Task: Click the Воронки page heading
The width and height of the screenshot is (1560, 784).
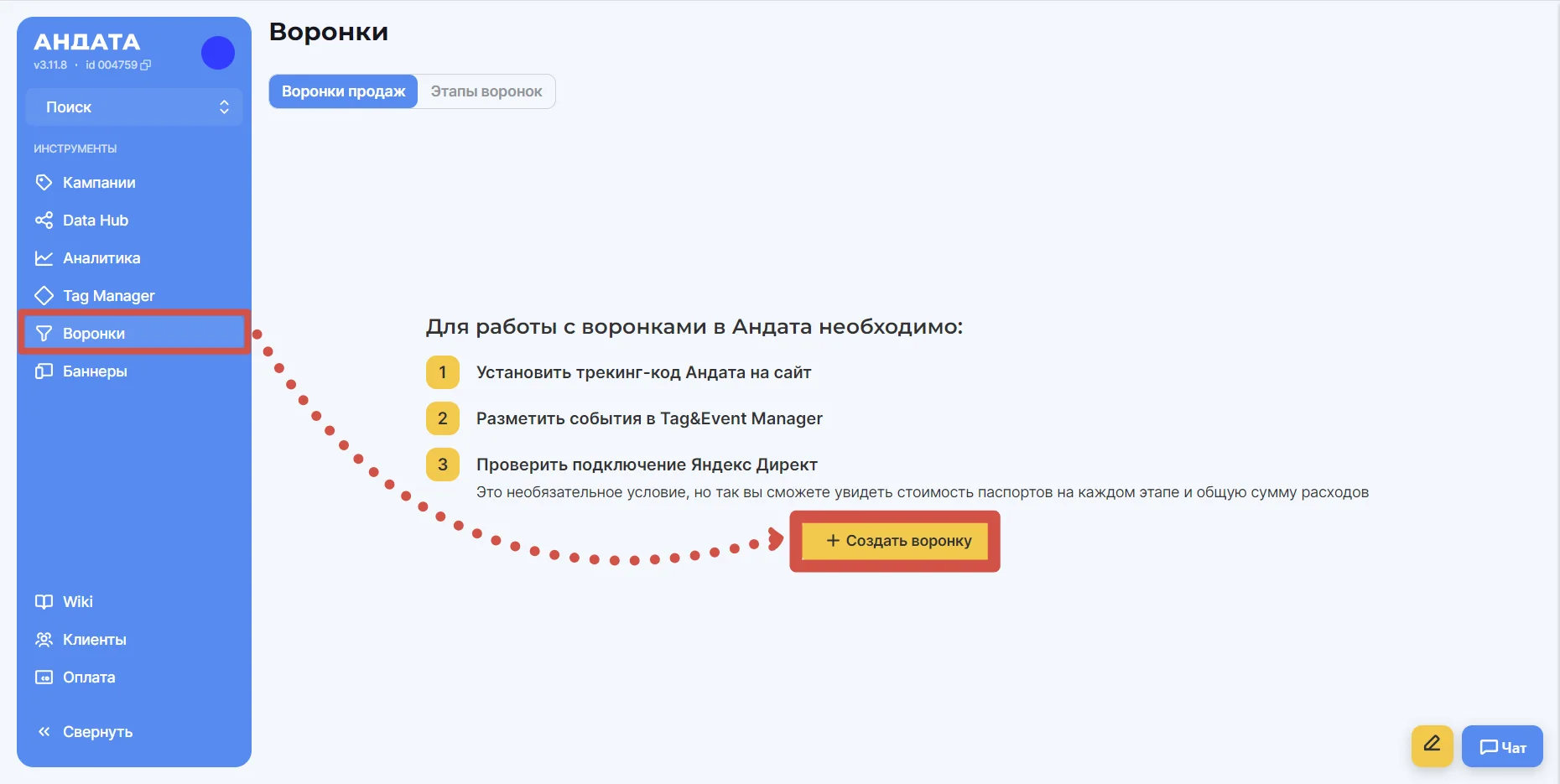Action: (x=329, y=32)
